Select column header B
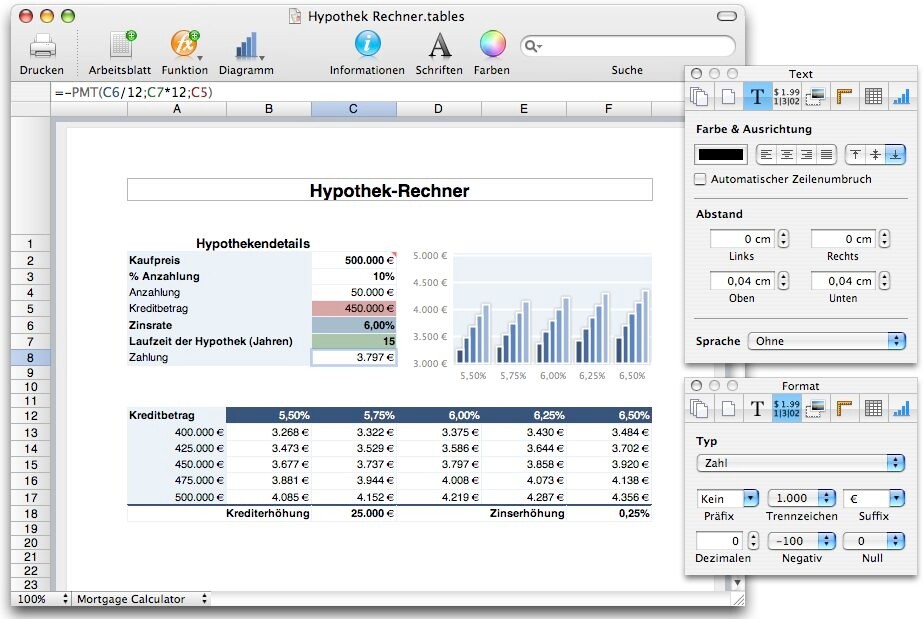This screenshot has height=619, width=923. pos(268,109)
